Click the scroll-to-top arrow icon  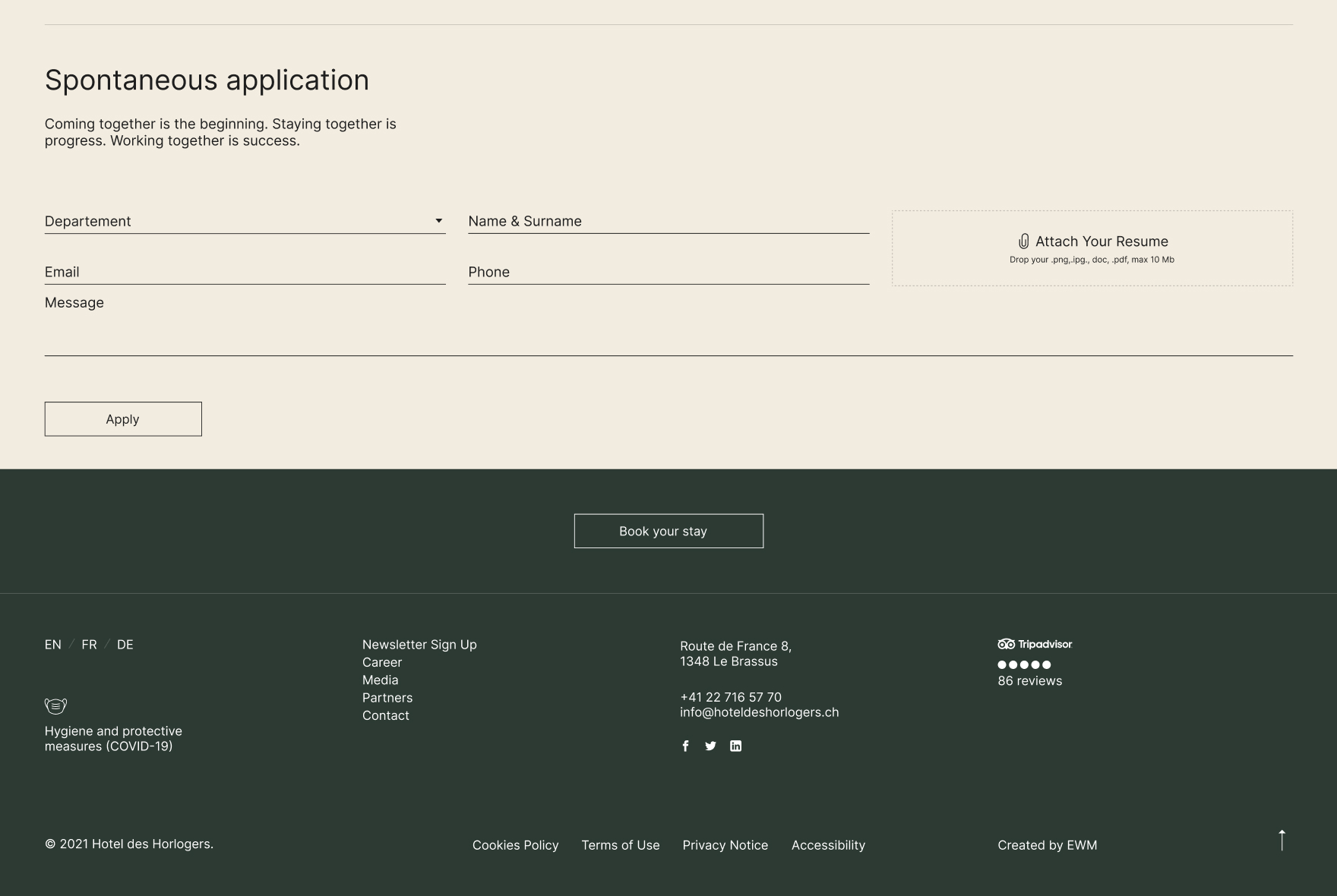[x=1282, y=840]
